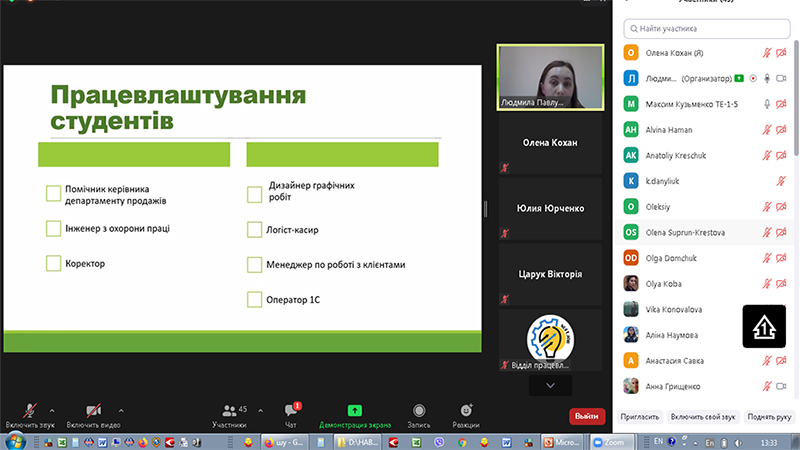Click the camera icon beside Анна Грищенко
This screenshot has width=800, height=450.
(x=781, y=386)
